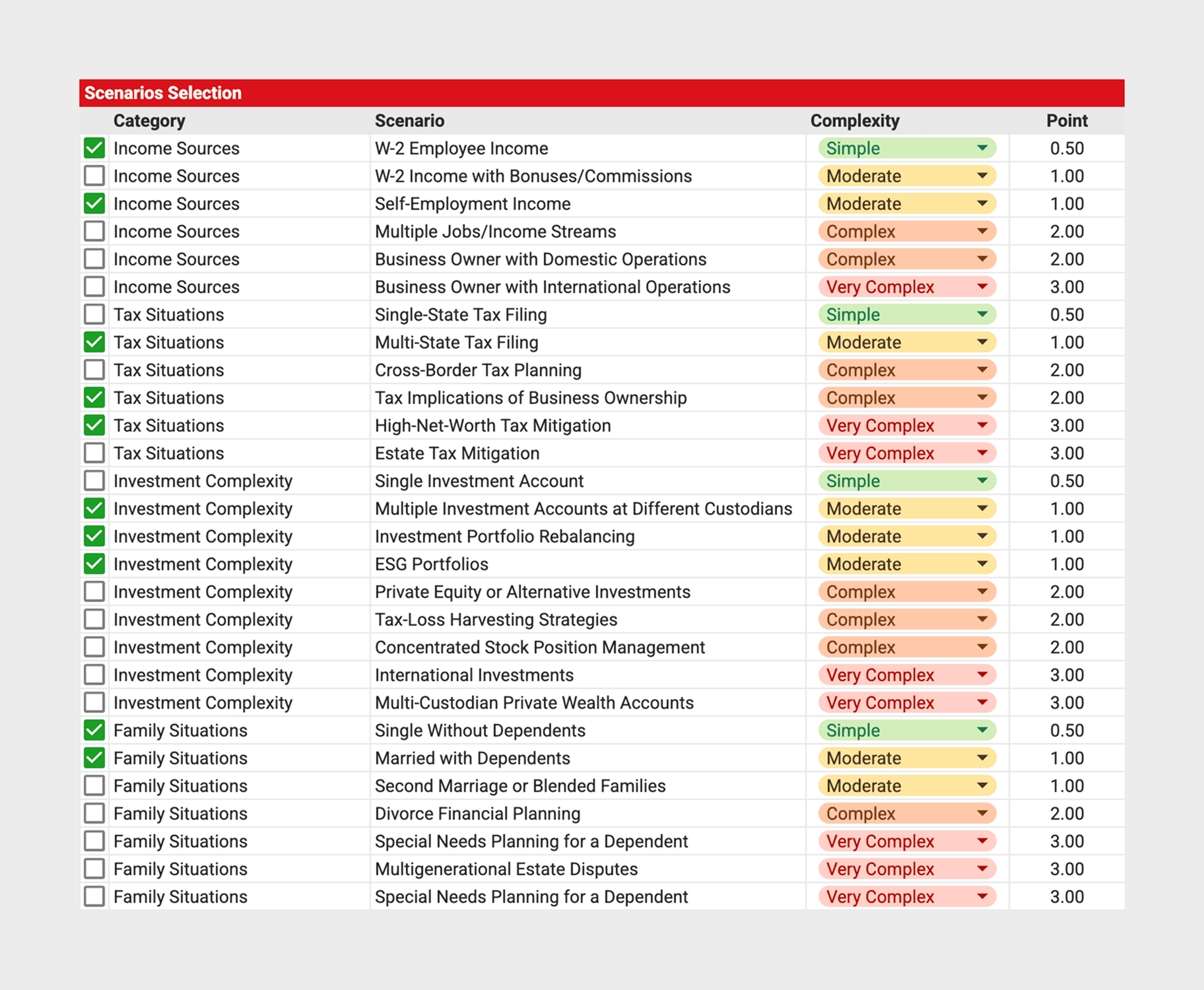The image size is (1204, 990).
Task: Check Business Owner with International Operations checkbox
Action: coord(94,287)
